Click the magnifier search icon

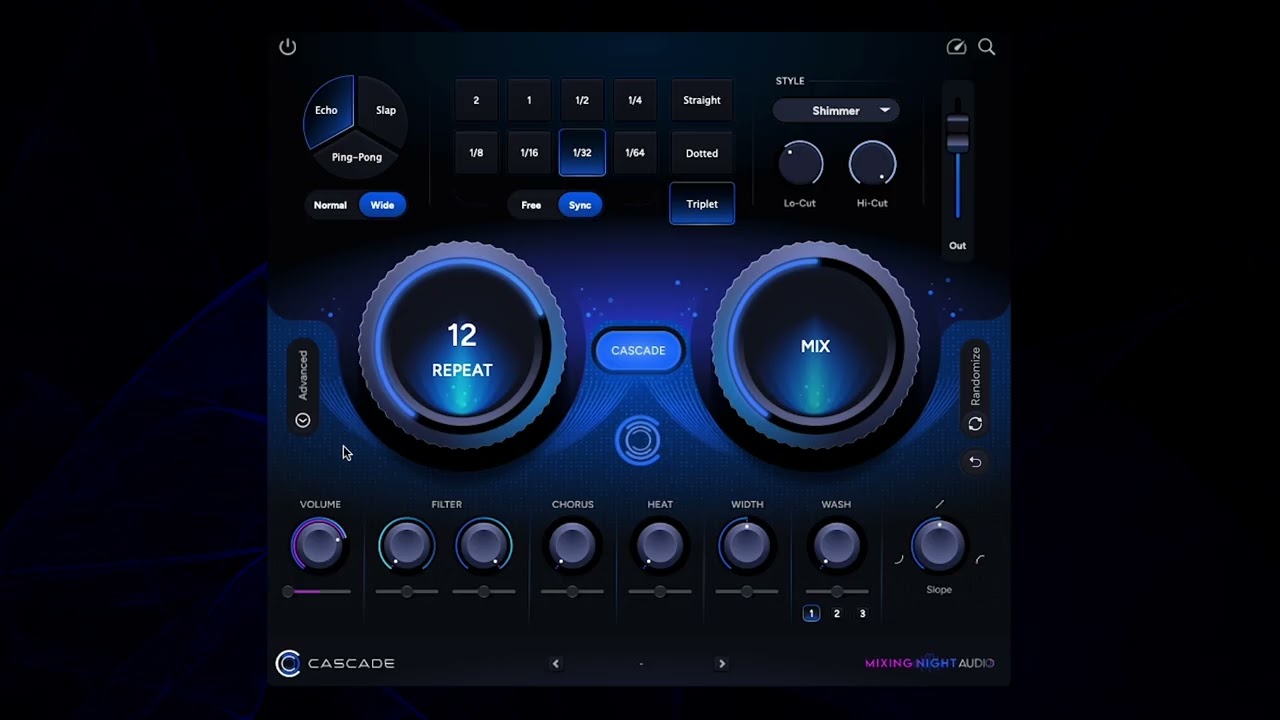pyautogui.click(x=987, y=47)
